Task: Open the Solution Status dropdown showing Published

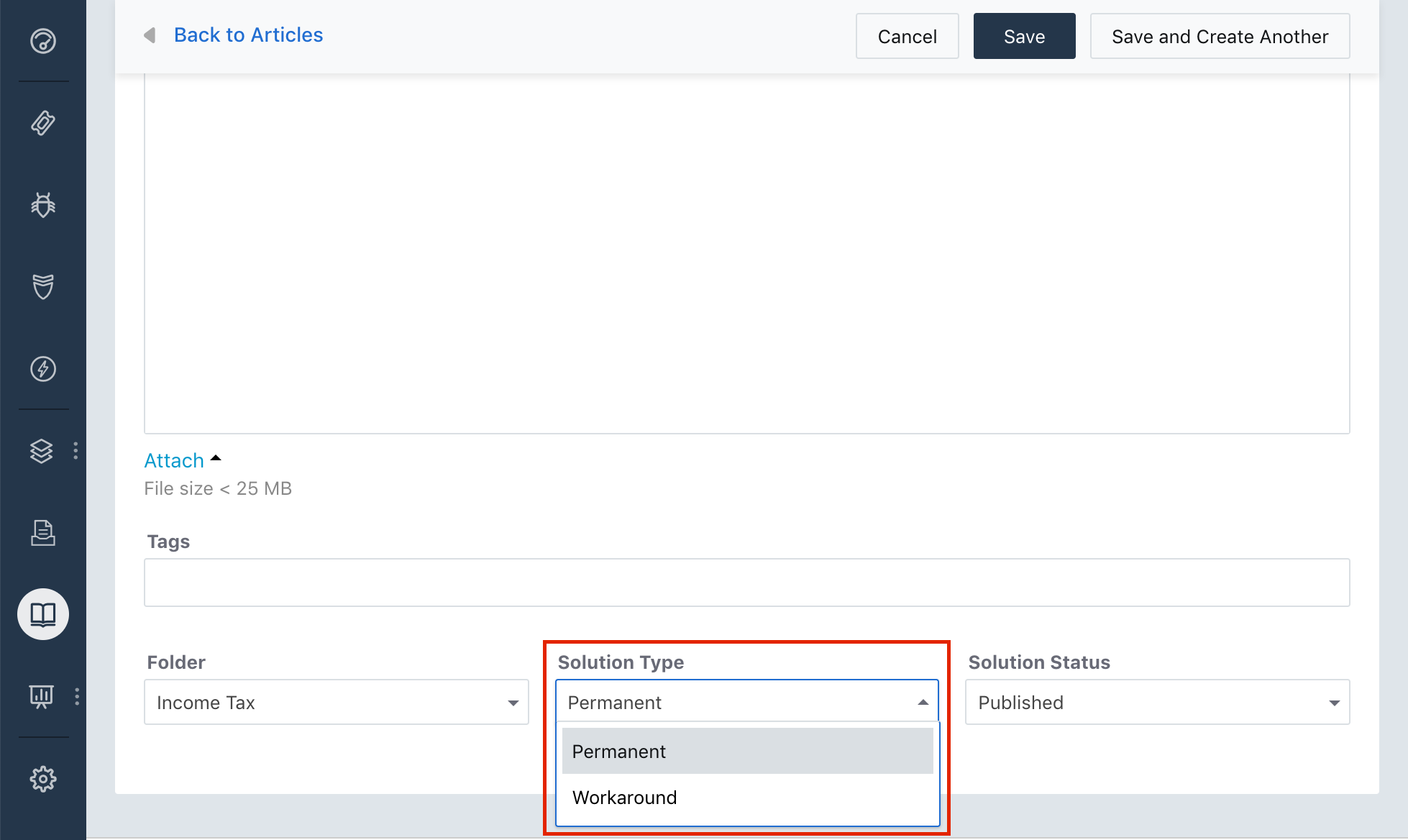Action: 1156,702
